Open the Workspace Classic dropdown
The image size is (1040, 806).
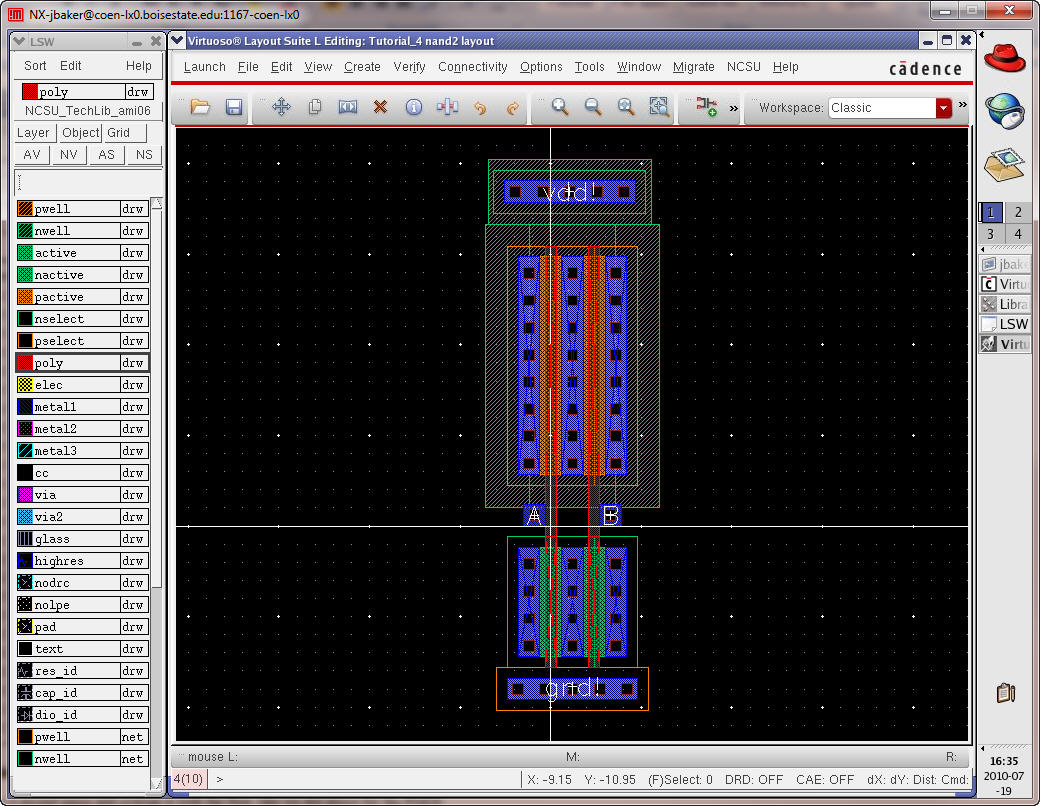point(943,108)
